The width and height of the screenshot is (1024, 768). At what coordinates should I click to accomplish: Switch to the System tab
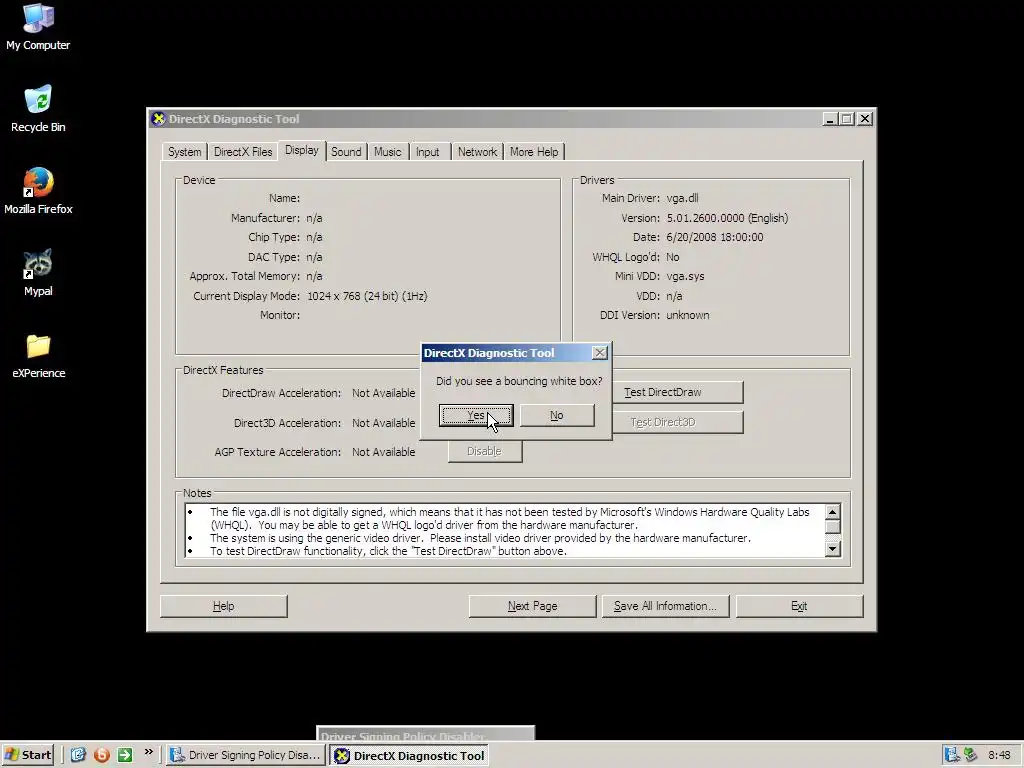click(x=184, y=152)
